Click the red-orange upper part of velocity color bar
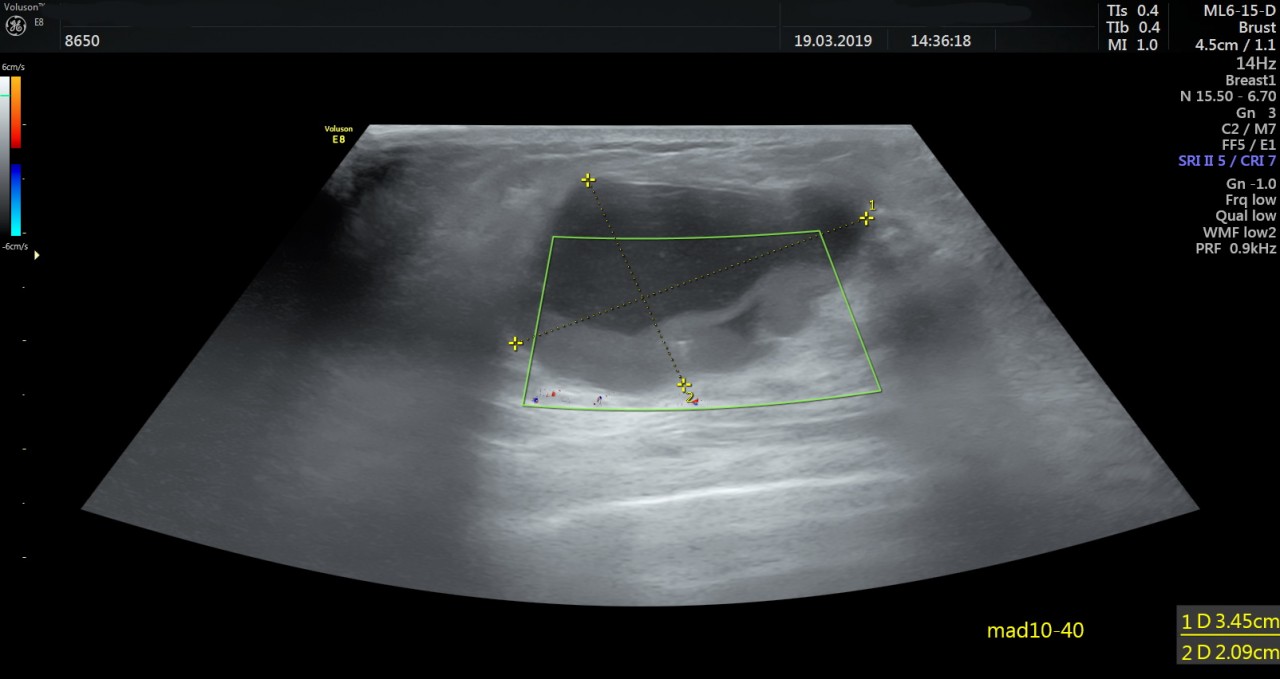The width and height of the screenshot is (1280, 679). 16,110
